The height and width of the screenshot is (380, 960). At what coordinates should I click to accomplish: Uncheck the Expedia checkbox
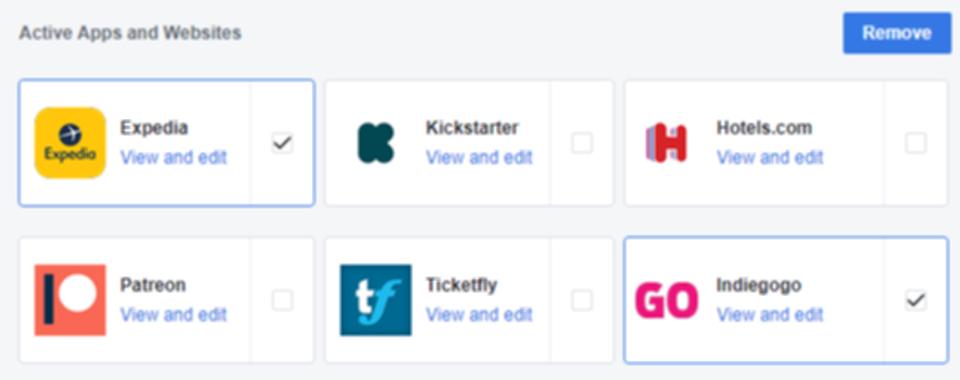(x=282, y=143)
